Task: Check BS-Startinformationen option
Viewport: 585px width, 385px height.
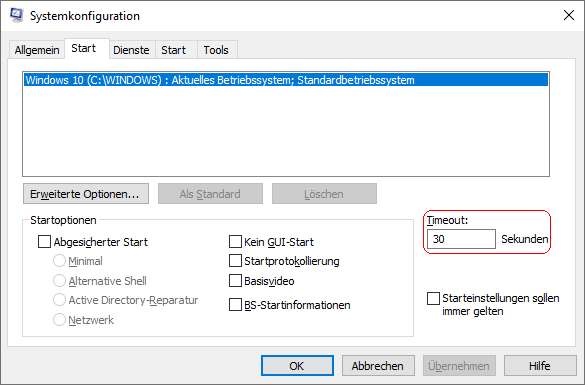Action: pos(235,305)
